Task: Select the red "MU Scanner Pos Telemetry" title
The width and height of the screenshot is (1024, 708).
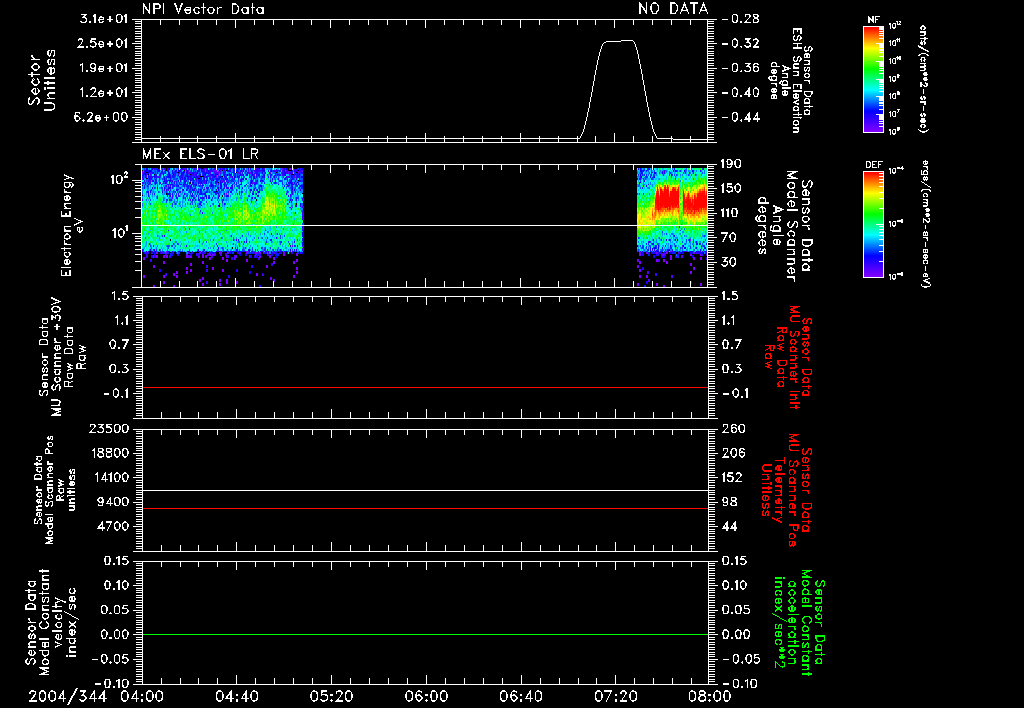Action: coord(786,490)
